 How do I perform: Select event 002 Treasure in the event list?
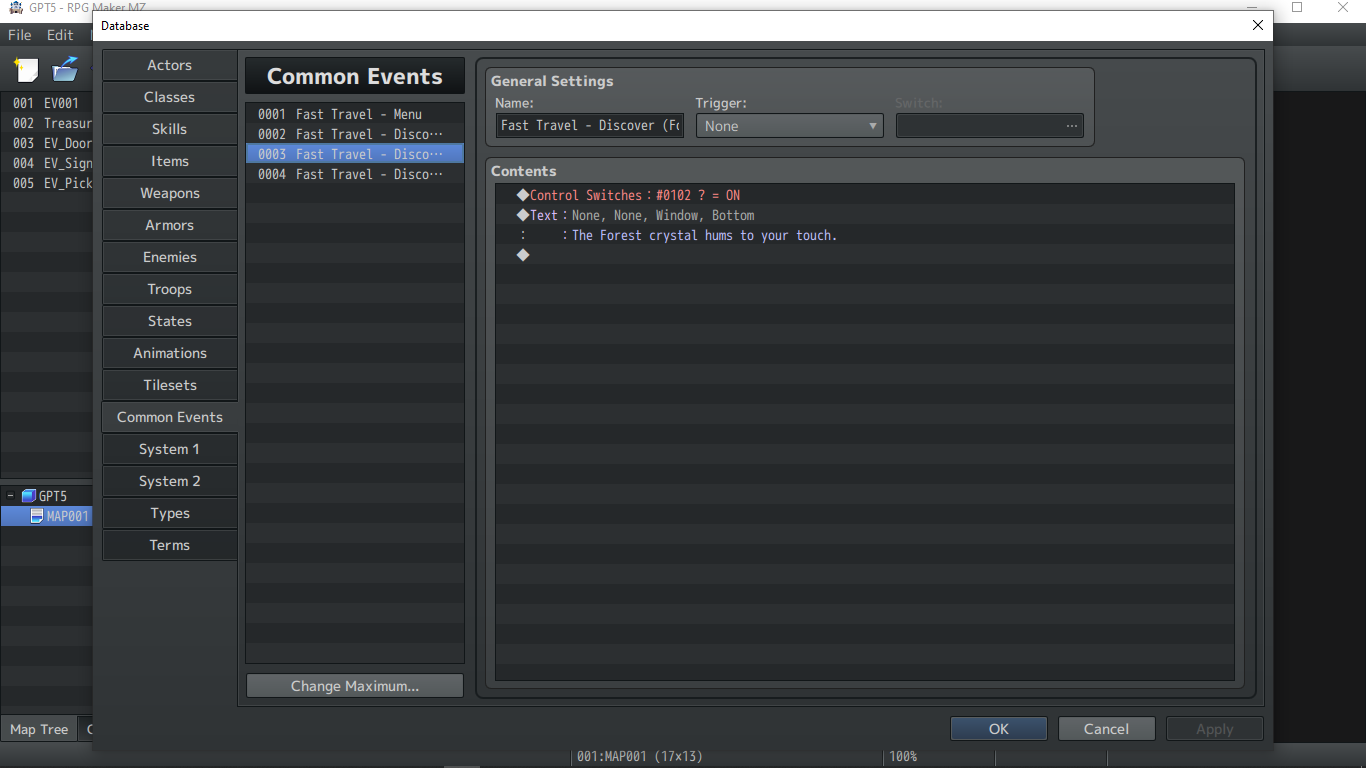click(46, 123)
